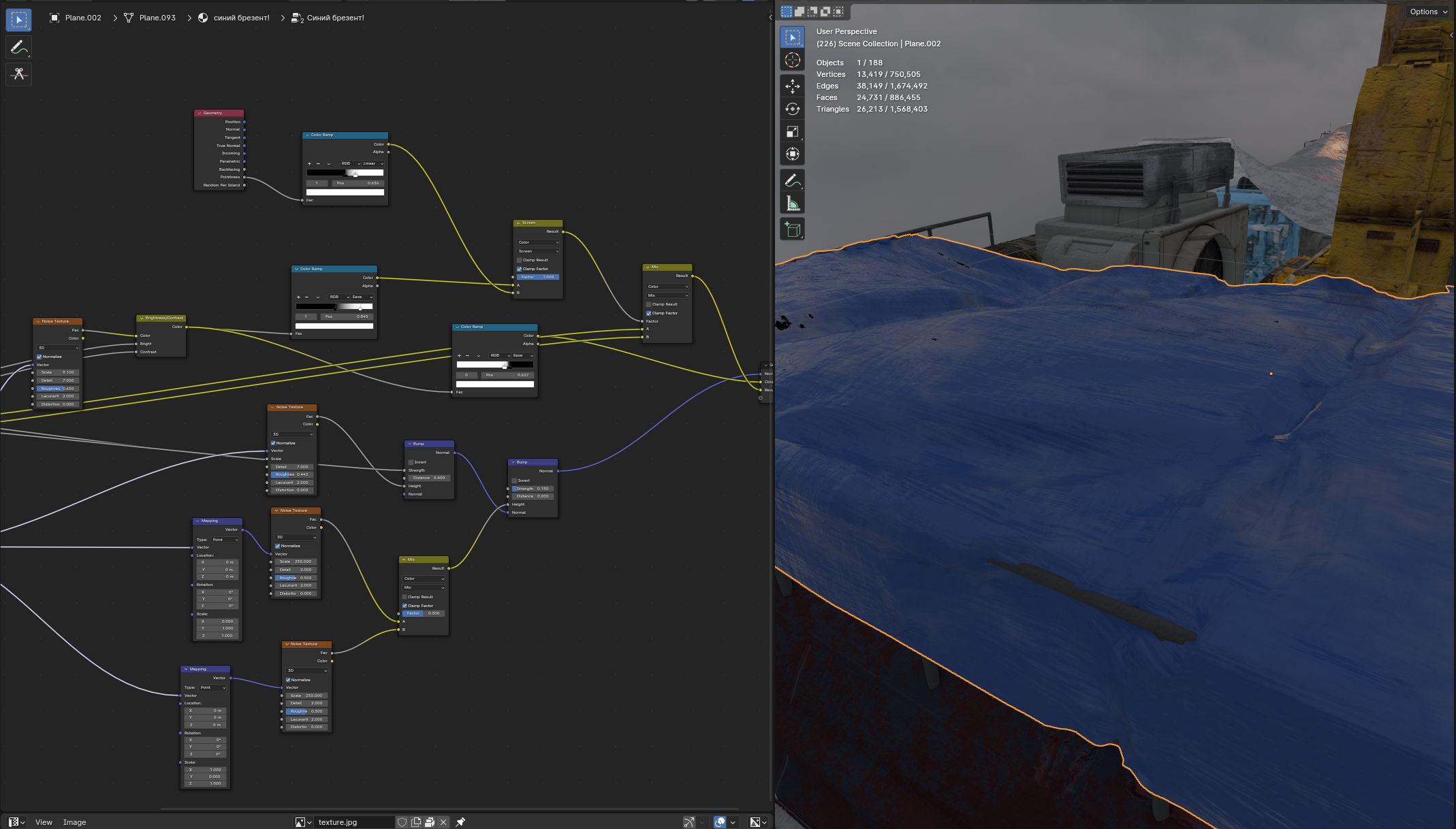The width and height of the screenshot is (1456, 829).
Task: Enable Clamp Result on the Mix node
Action: tap(649, 304)
